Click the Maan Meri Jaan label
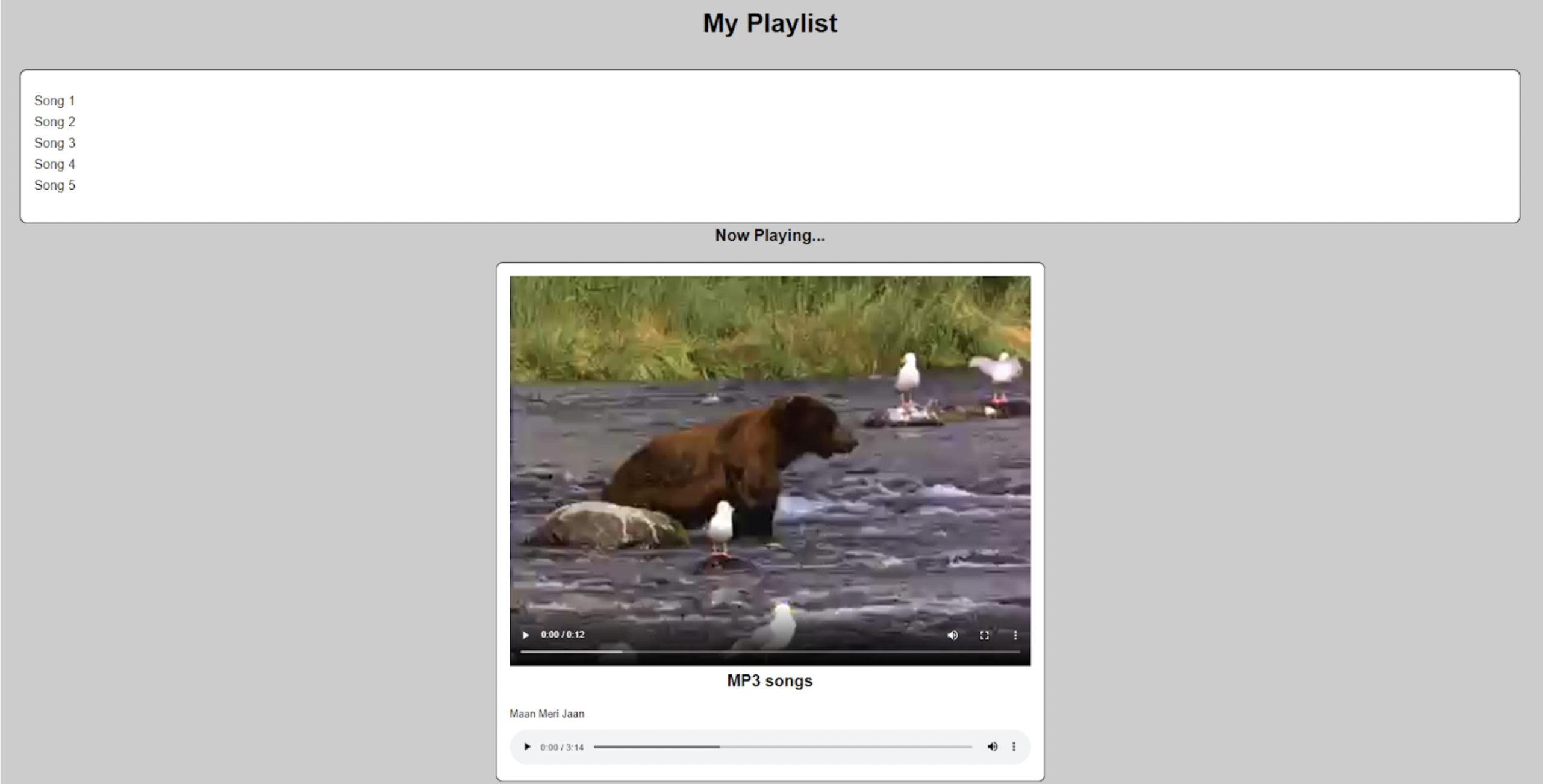 [546, 714]
